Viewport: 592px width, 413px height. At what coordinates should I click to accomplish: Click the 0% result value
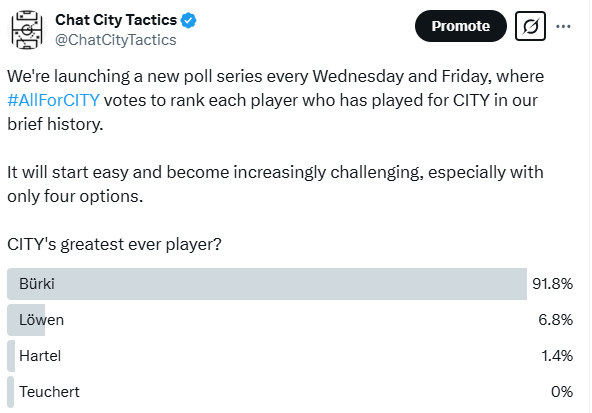tap(562, 392)
